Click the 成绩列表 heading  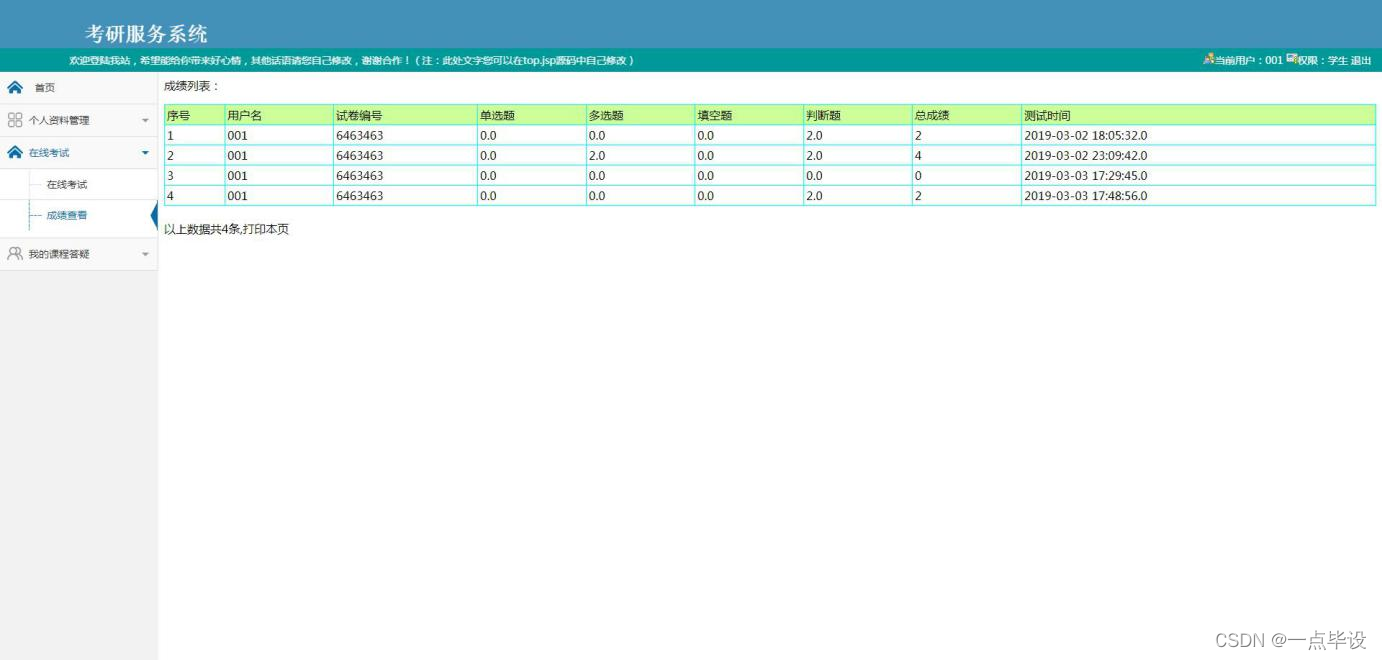tap(191, 86)
